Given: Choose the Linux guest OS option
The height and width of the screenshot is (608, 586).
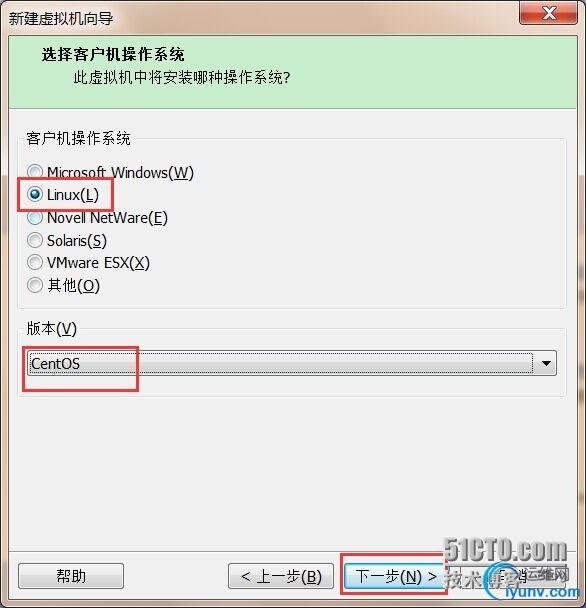Looking at the screenshot, I should tap(35, 194).
